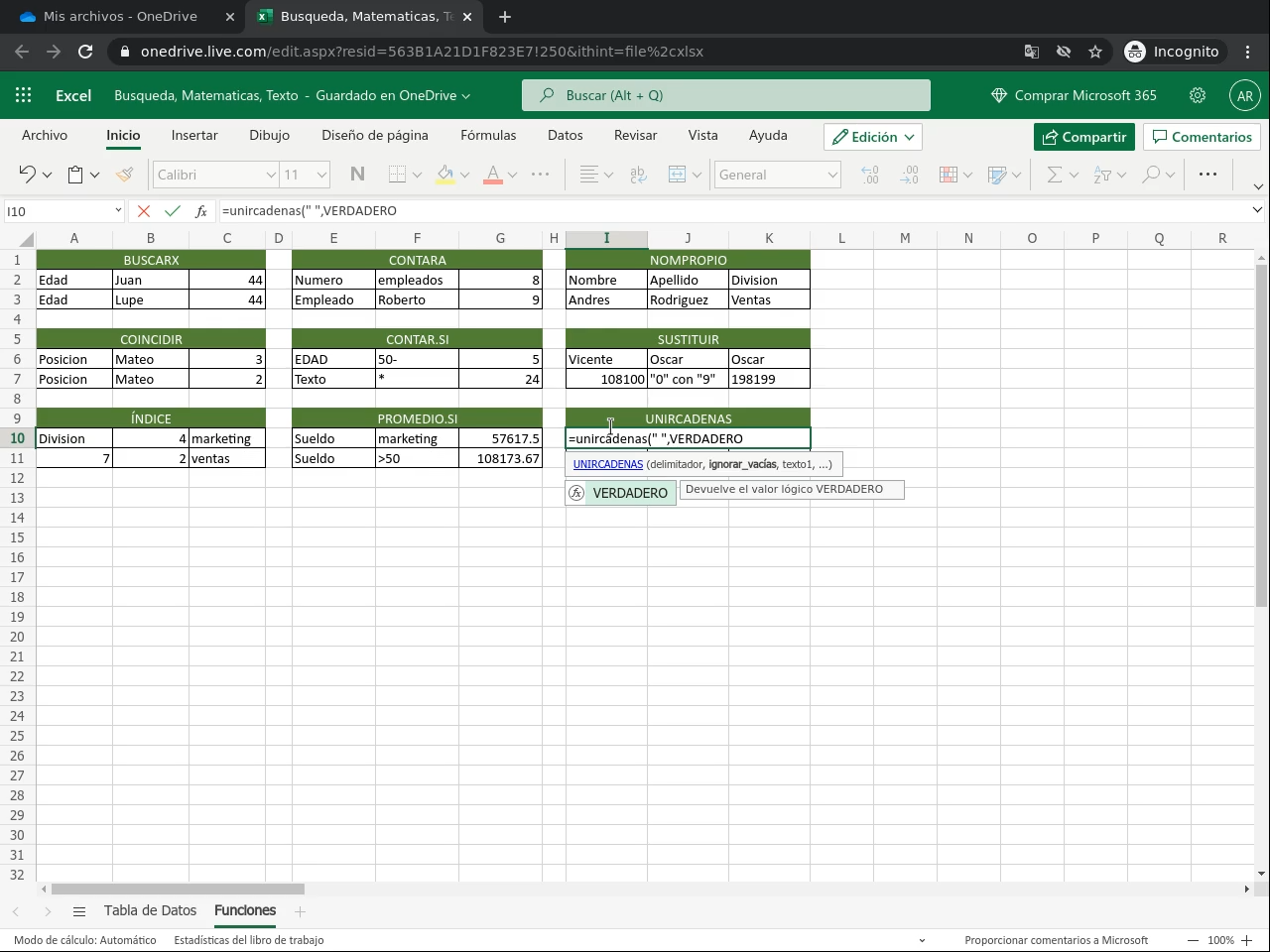Cancel formula entry with the red X
This screenshot has height=952, width=1270.
coord(144,211)
